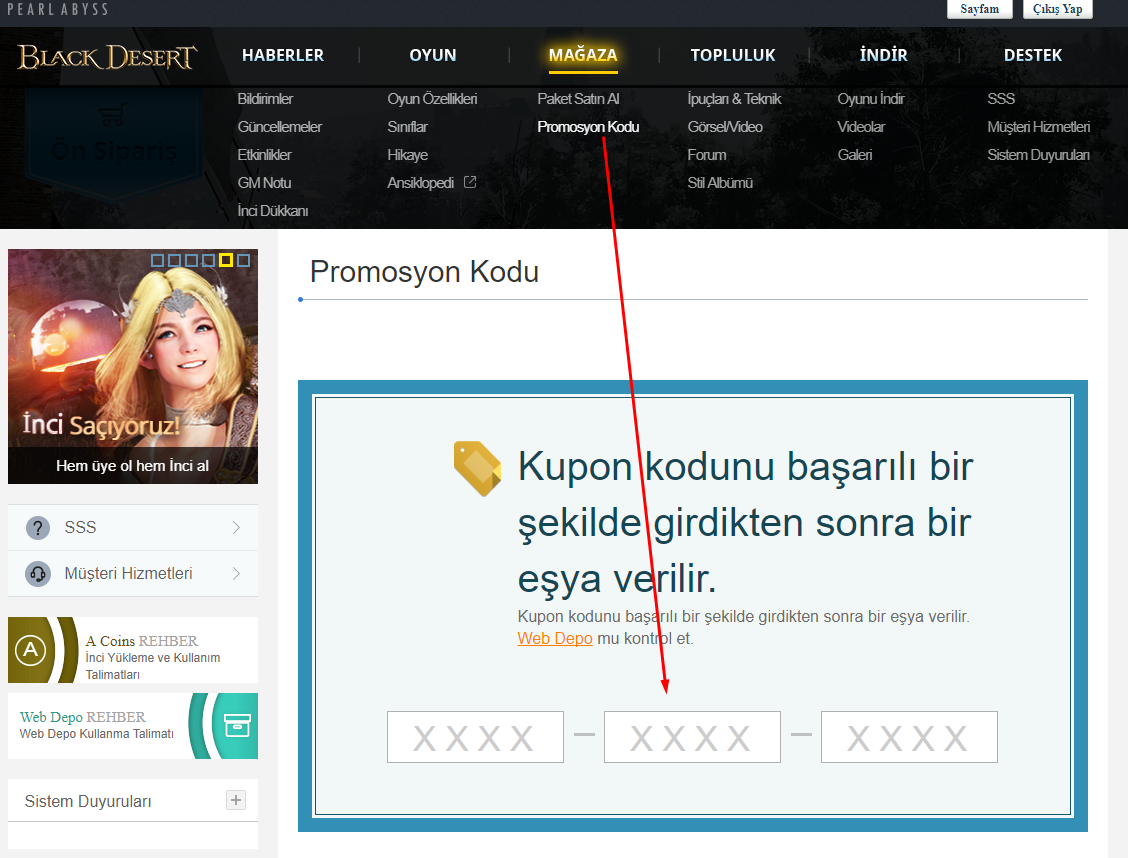Open Oyun Özellikleri link
The width and height of the screenshot is (1128, 858).
tap(432, 99)
